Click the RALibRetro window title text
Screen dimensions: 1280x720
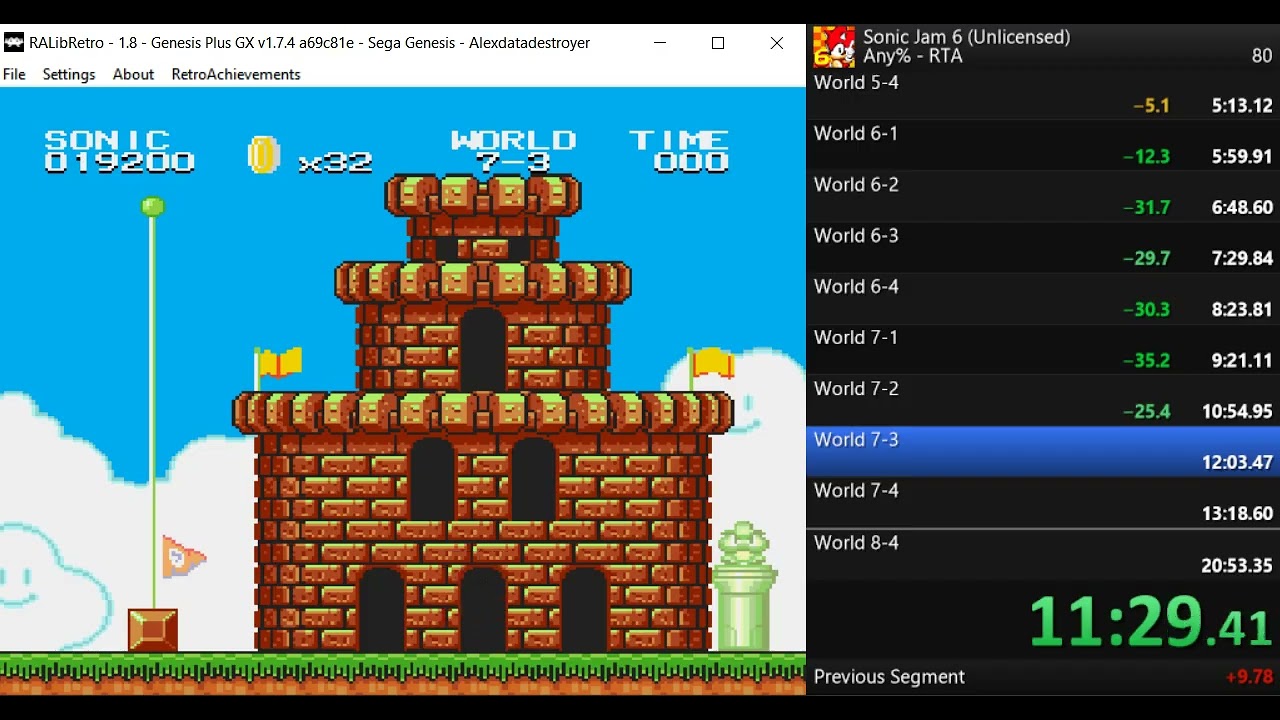pyautogui.click(x=309, y=43)
